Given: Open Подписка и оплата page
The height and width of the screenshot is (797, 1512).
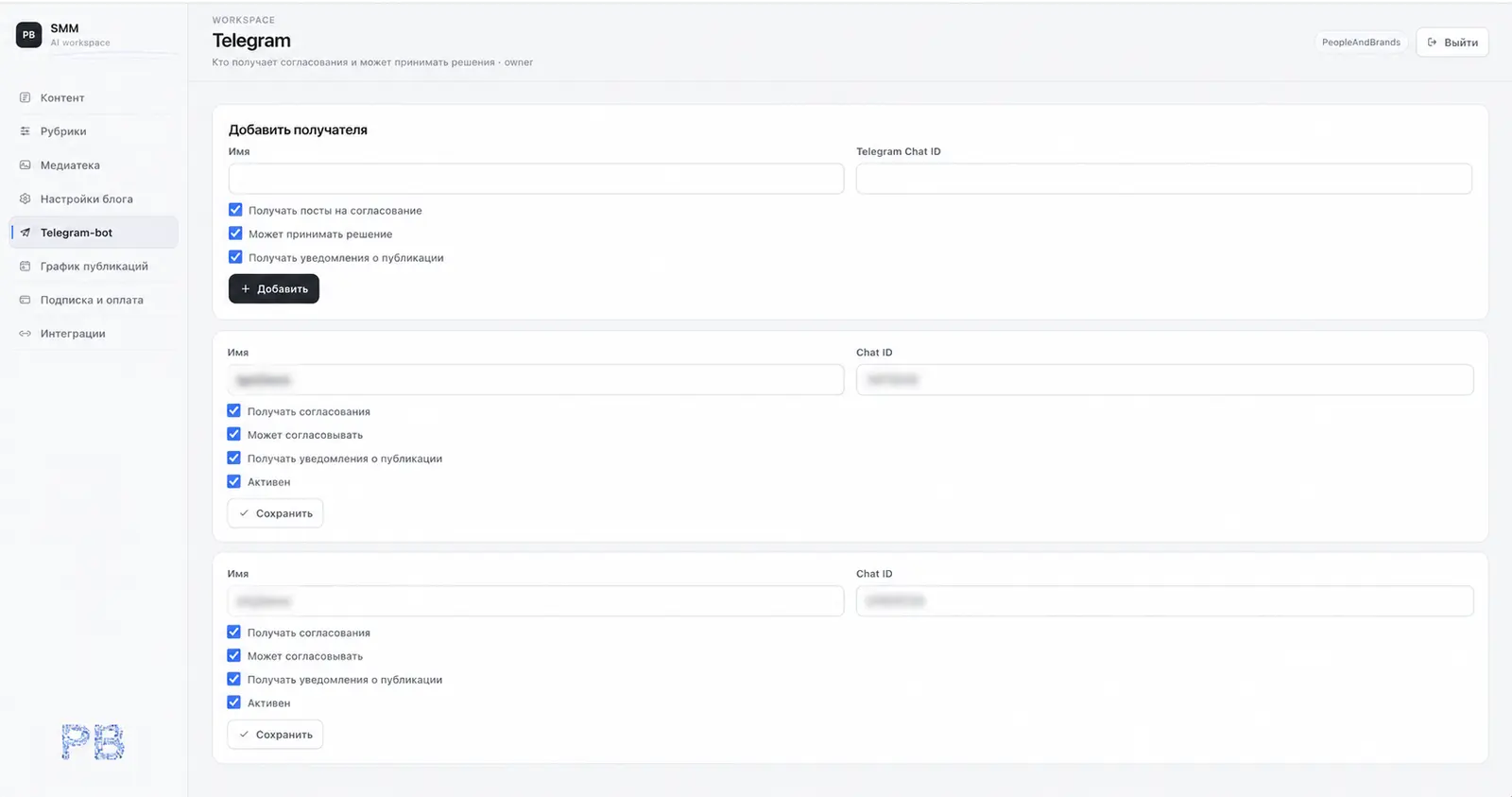Looking at the screenshot, I should [x=94, y=300].
